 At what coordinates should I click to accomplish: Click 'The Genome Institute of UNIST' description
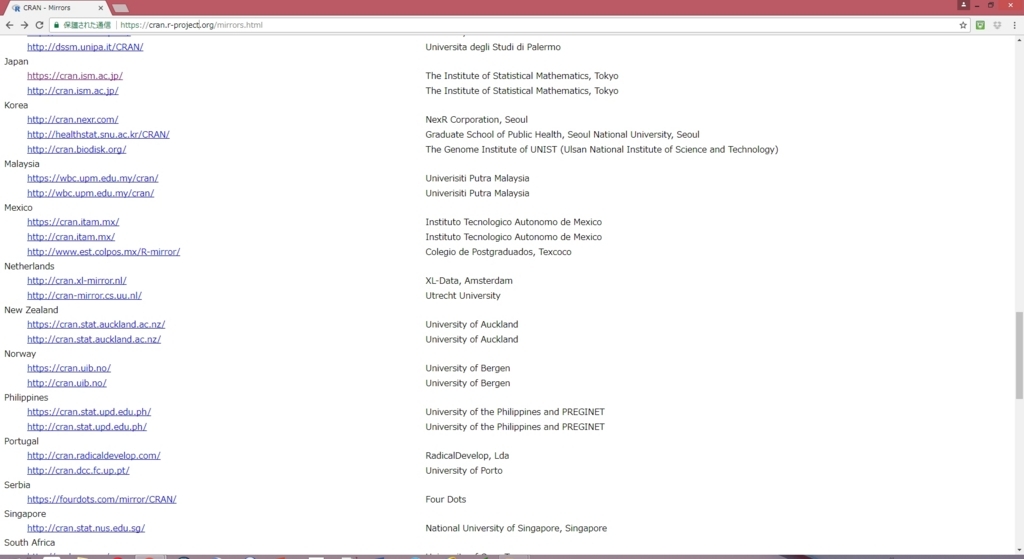point(602,150)
